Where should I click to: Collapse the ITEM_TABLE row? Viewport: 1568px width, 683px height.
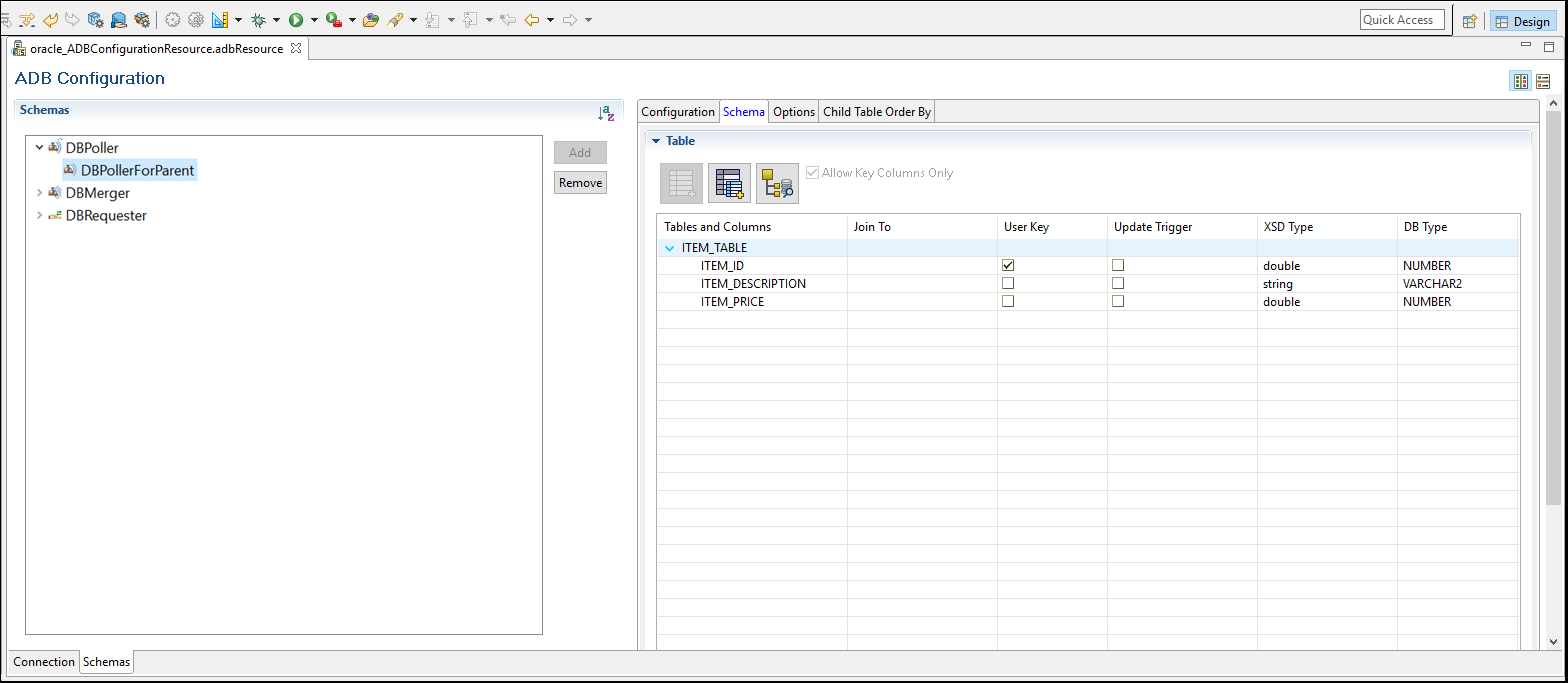(x=670, y=248)
